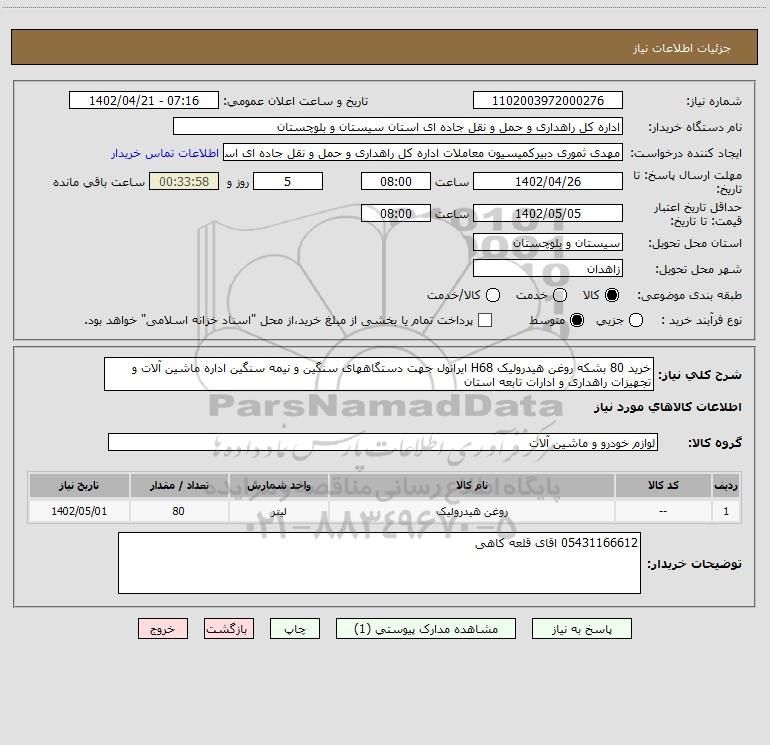Click response deadline time 08:00 field
The height and width of the screenshot is (745, 770).
[x=396, y=181]
